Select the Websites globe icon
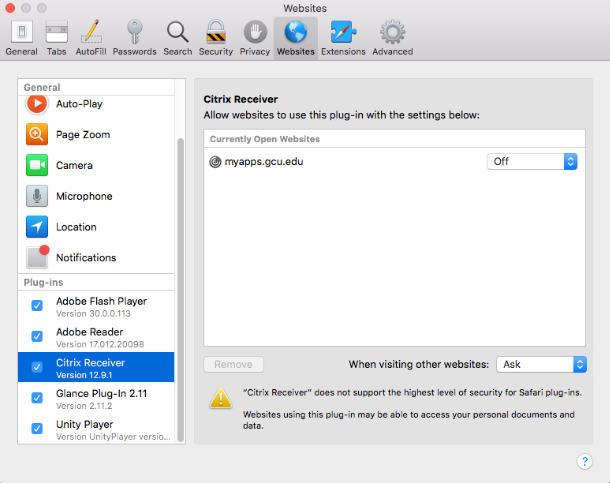The image size is (610, 483). pyautogui.click(x=296, y=32)
